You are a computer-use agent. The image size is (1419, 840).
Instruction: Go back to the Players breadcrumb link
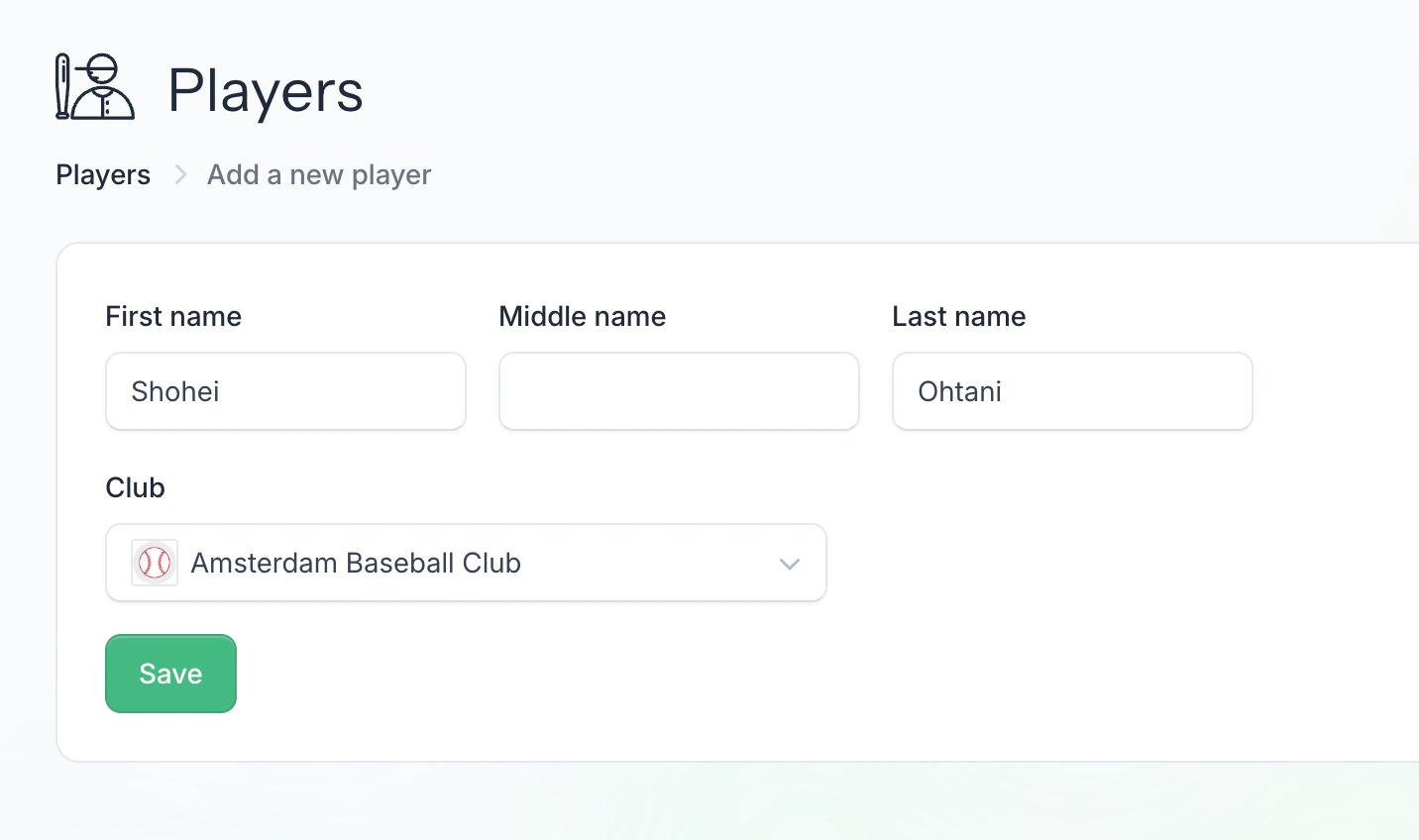103,175
